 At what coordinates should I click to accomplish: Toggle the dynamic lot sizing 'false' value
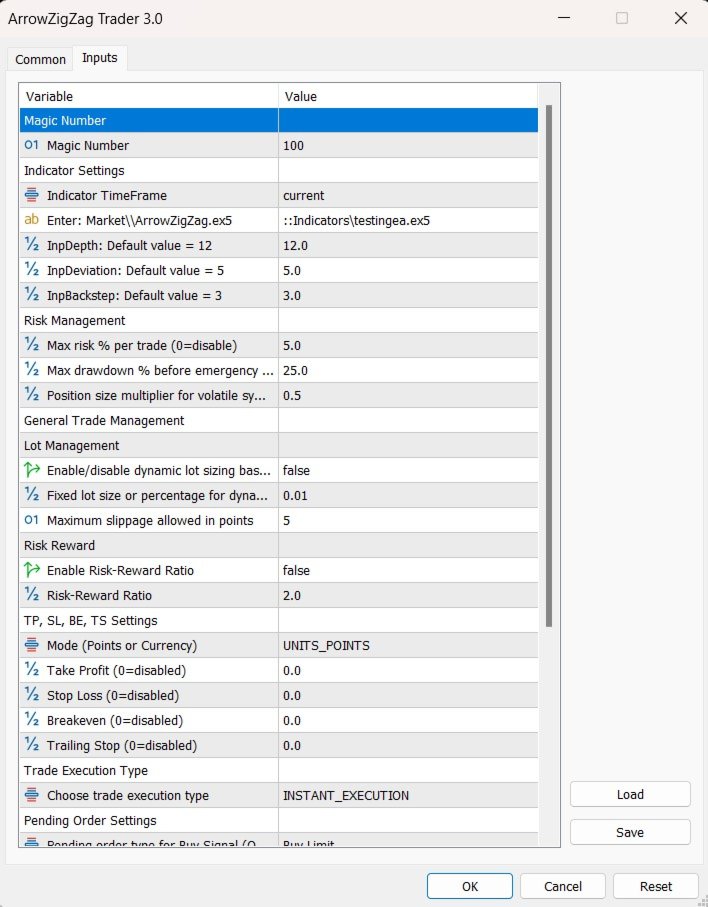pyautogui.click(x=408, y=470)
